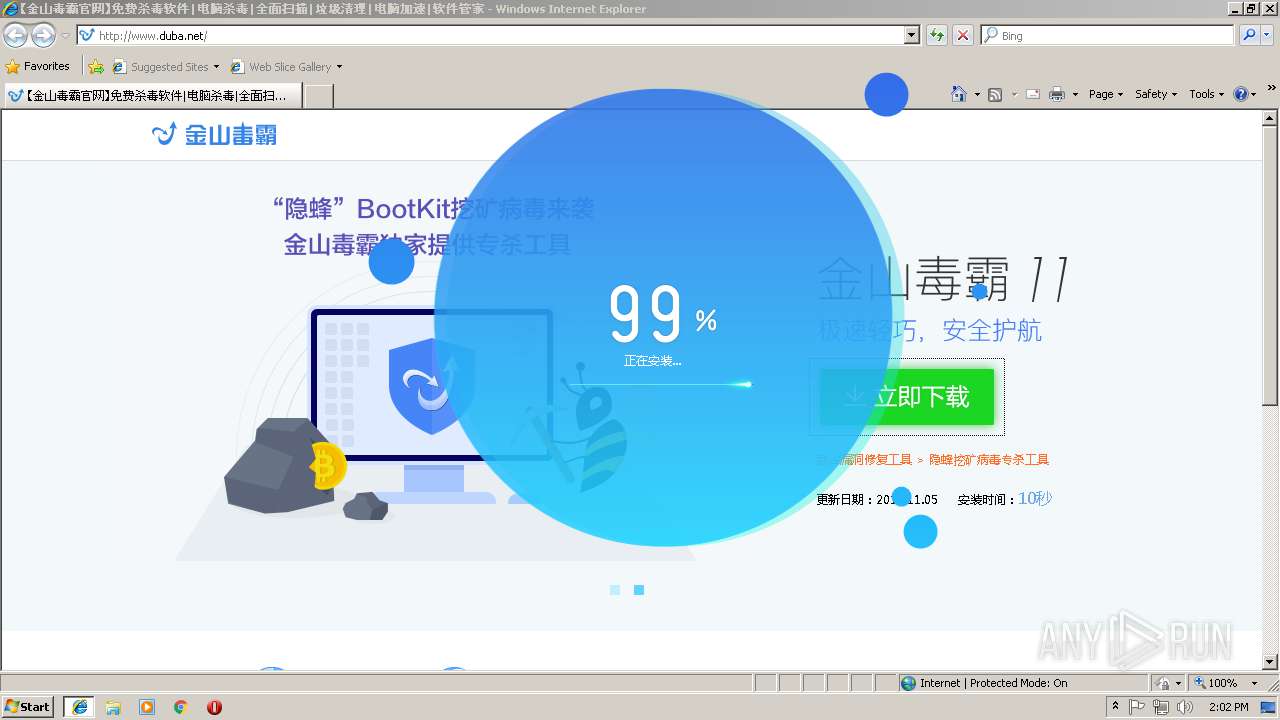Click the network tray icon
The height and width of the screenshot is (720, 1280).
pos(1161,707)
